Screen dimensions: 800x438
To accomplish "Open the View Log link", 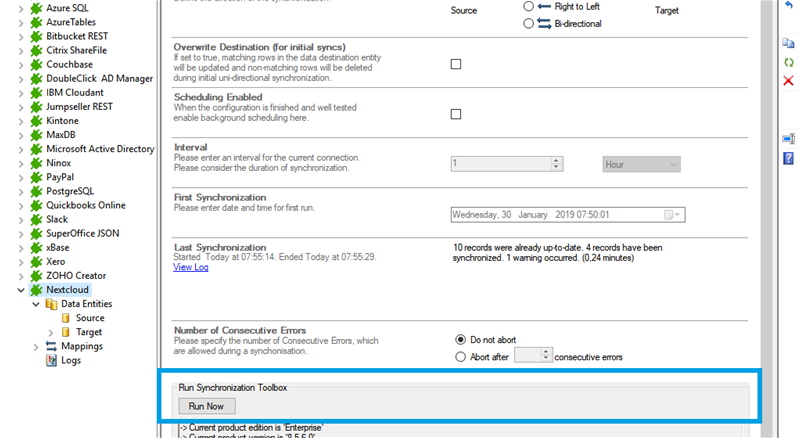I will tap(190, 267).
